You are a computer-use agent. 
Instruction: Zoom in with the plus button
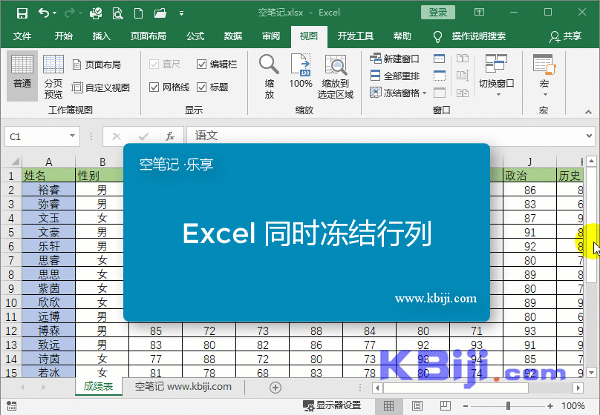(x=550, y=406)
